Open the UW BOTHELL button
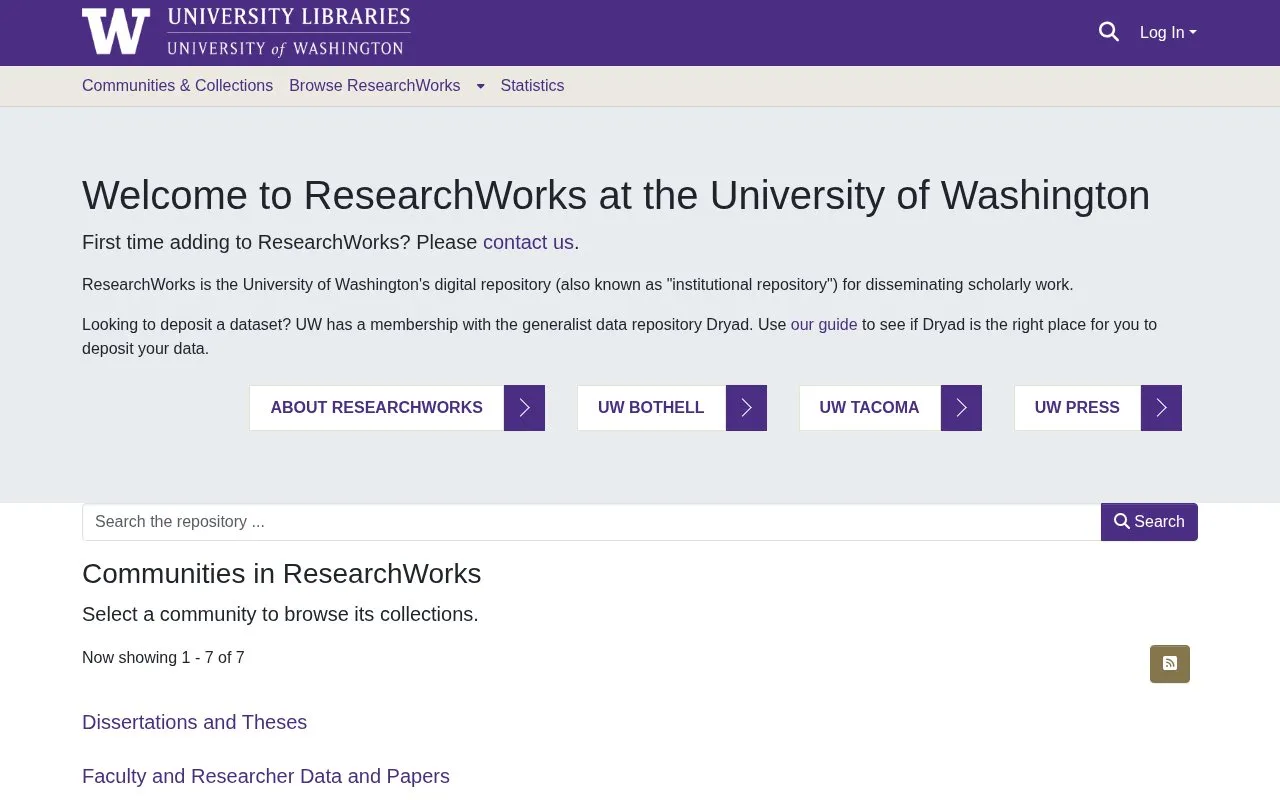The image size is (1280, 800). click(651, 408)
